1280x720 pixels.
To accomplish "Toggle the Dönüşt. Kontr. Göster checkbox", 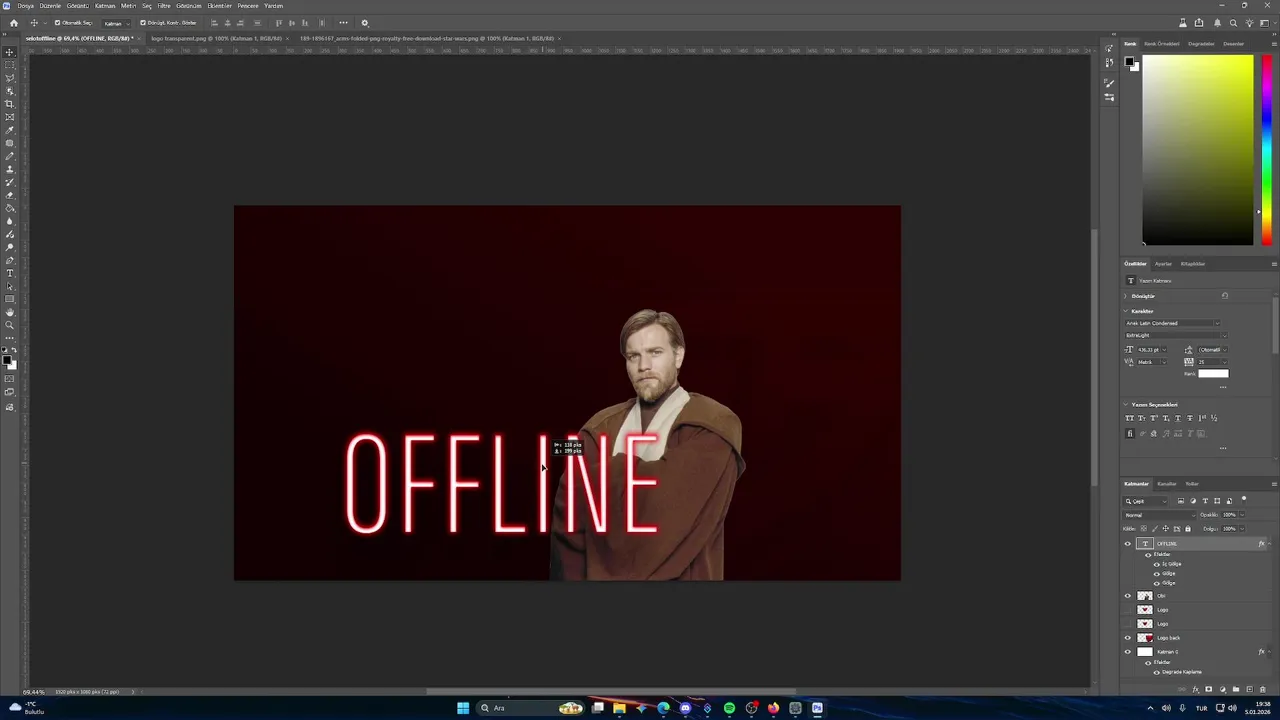I will click(x=143, y=23).
